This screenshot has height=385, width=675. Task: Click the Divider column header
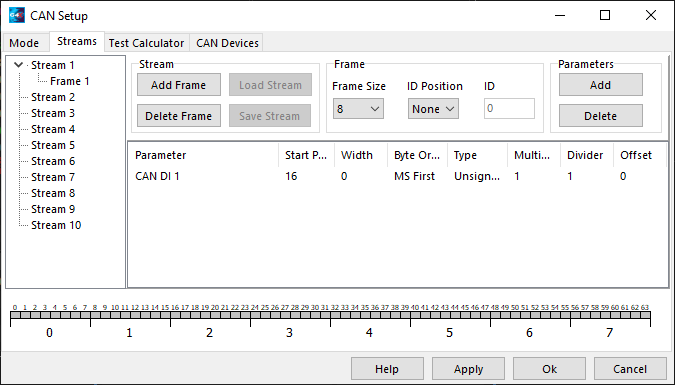coord(587,155)
